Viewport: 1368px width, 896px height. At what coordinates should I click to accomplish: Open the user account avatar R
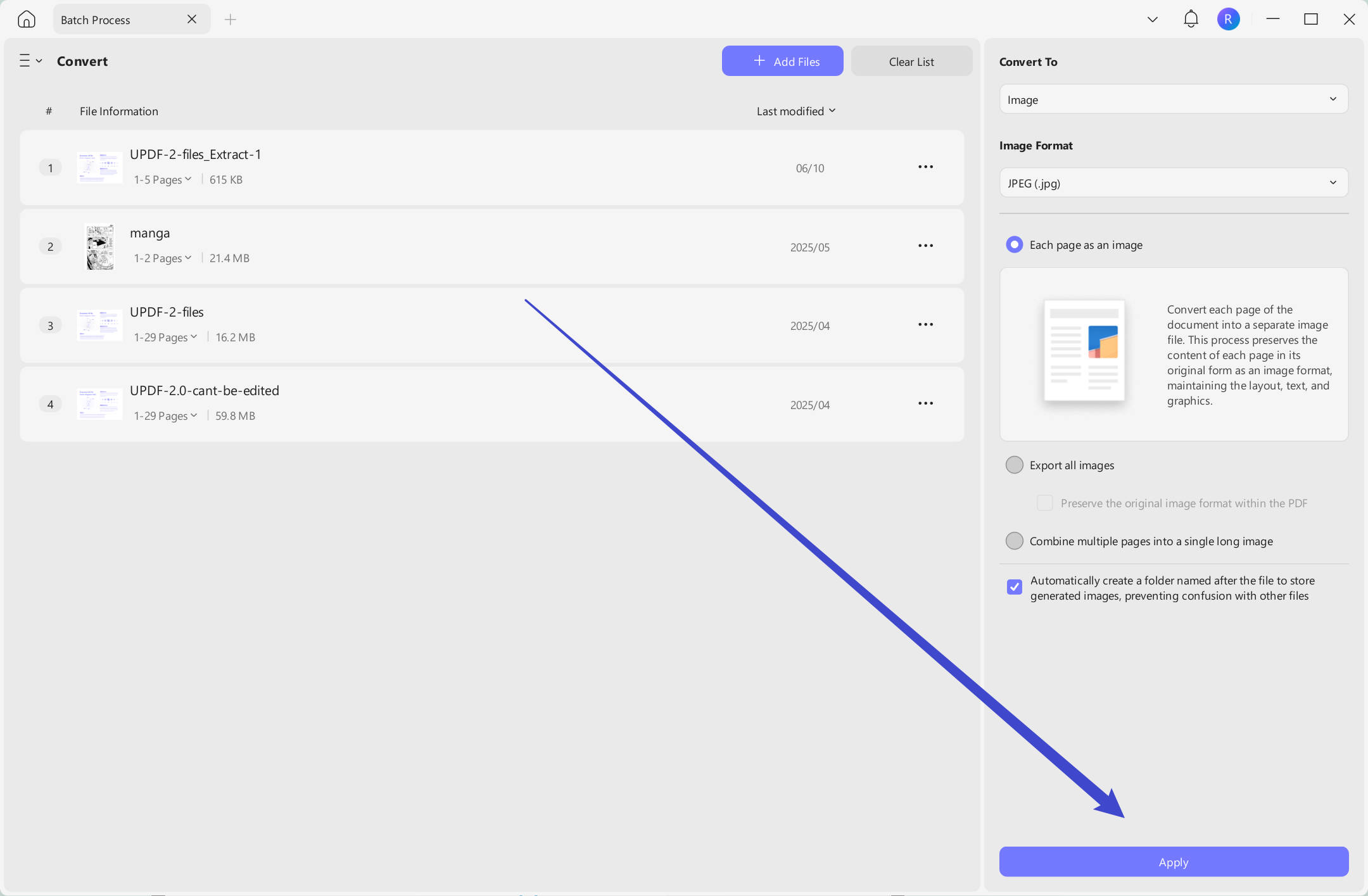1228,19
